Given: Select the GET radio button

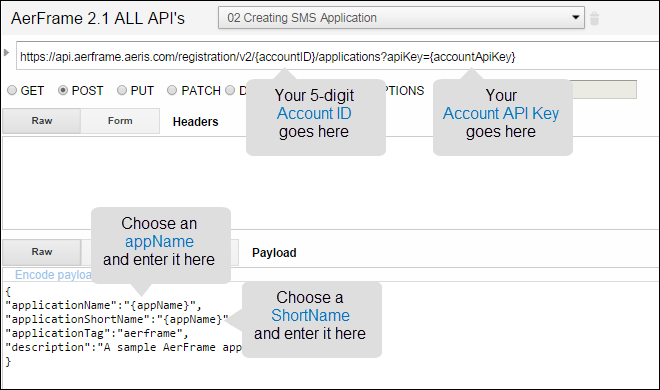Looking at the screenshot, I should 12,90.
